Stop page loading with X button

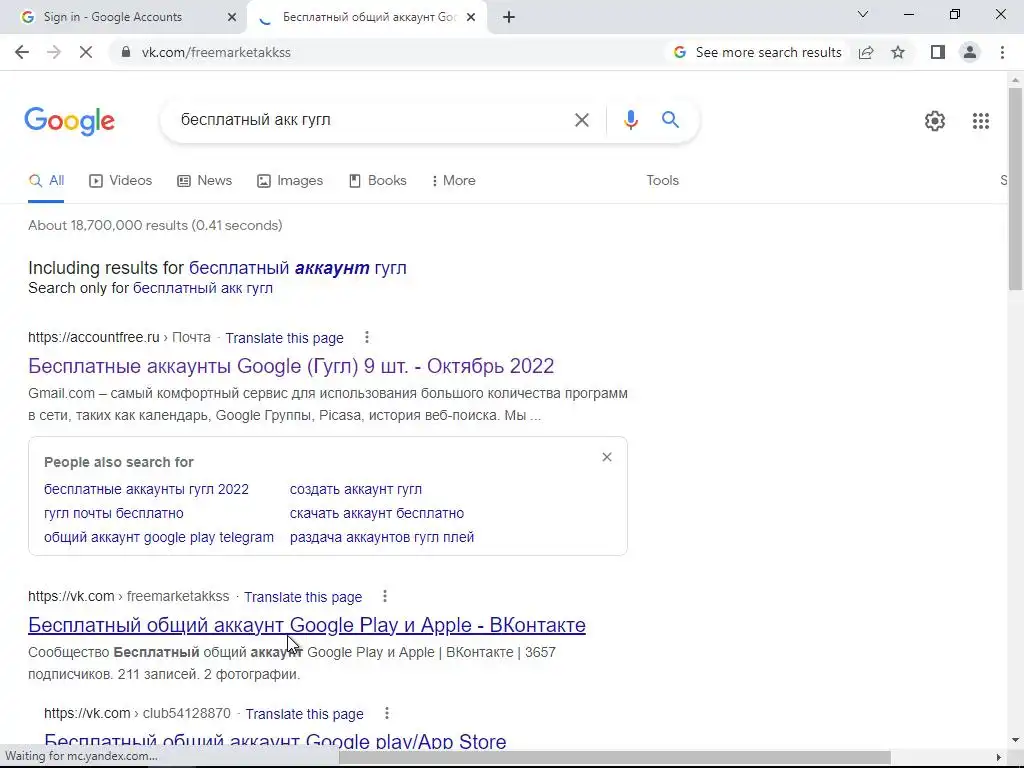point(86,52)
